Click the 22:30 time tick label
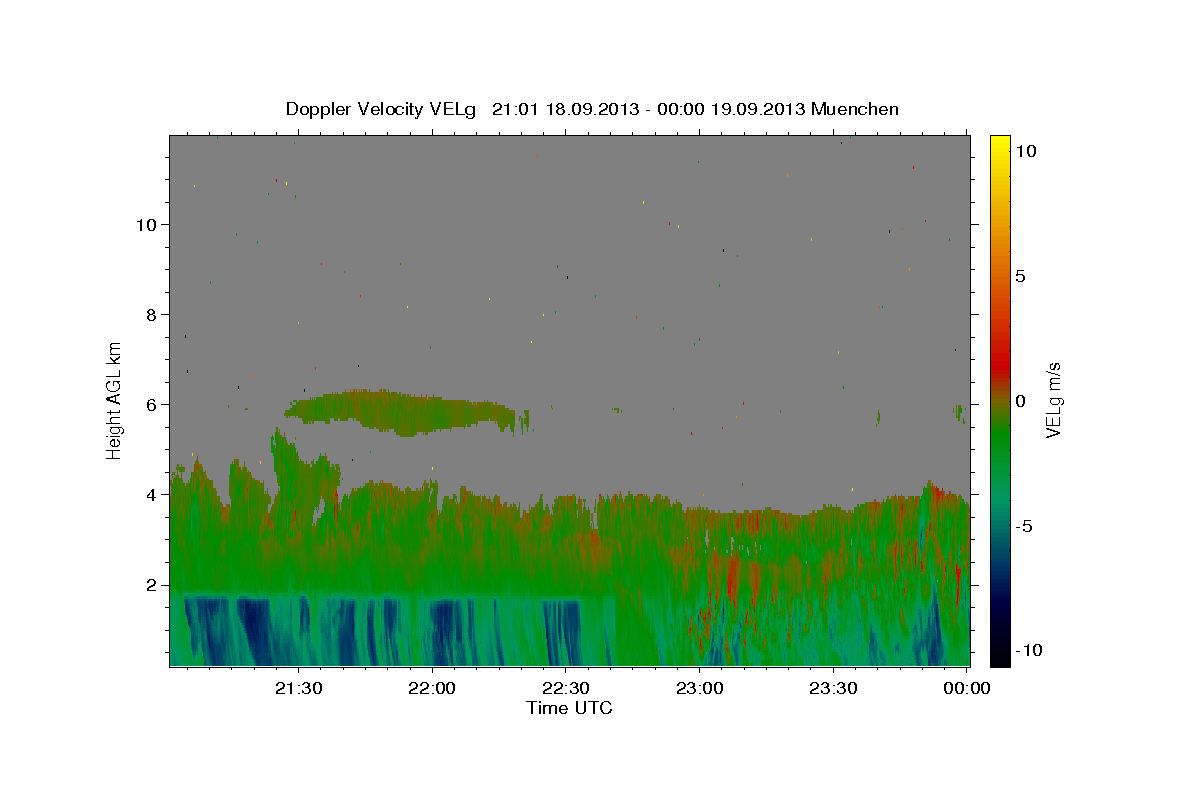 566,688
